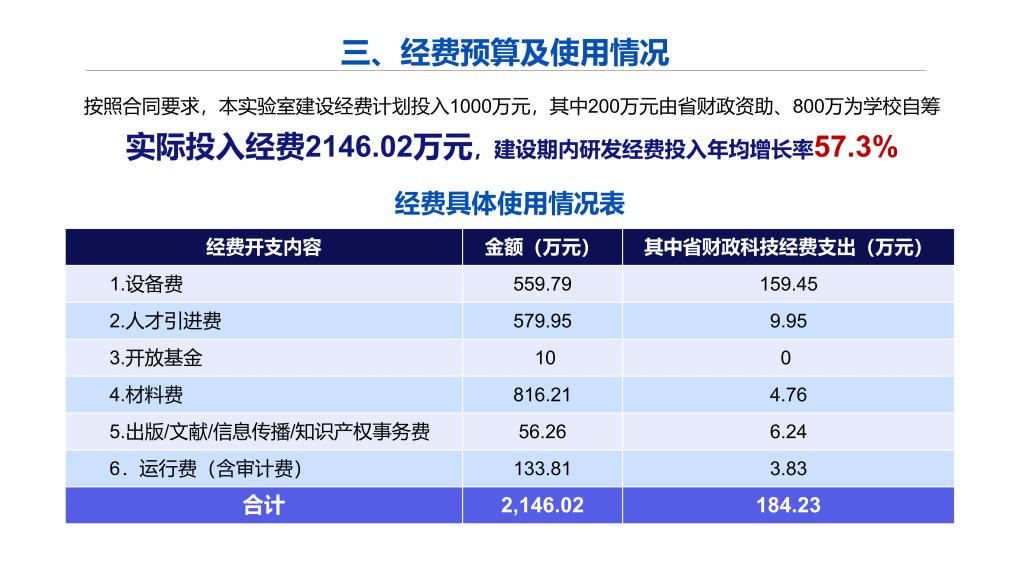Viewport: 1024px width, 575px height.
Task: Select the 经费开支内容 column header
Action: (264, 247)
